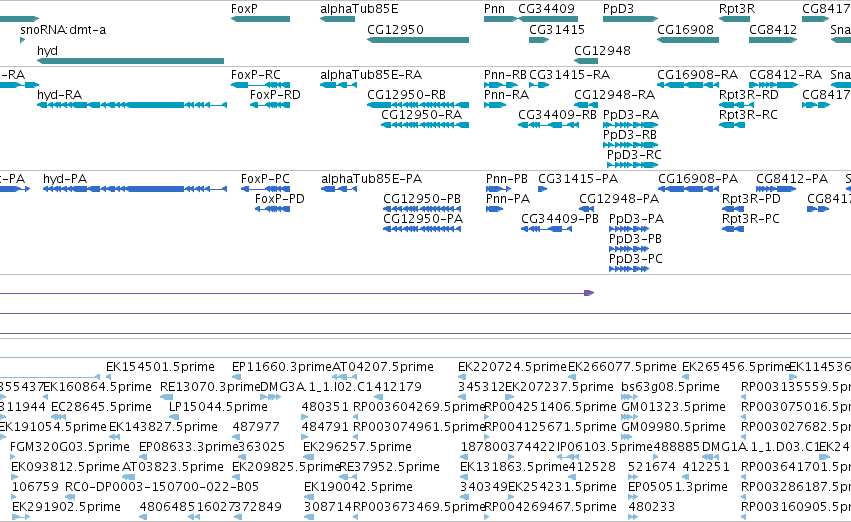This screenshot has width=851, height=522.
Task: Open EST LP15044.5prime label
Action: pyautogui.click(x=218, y=407)
